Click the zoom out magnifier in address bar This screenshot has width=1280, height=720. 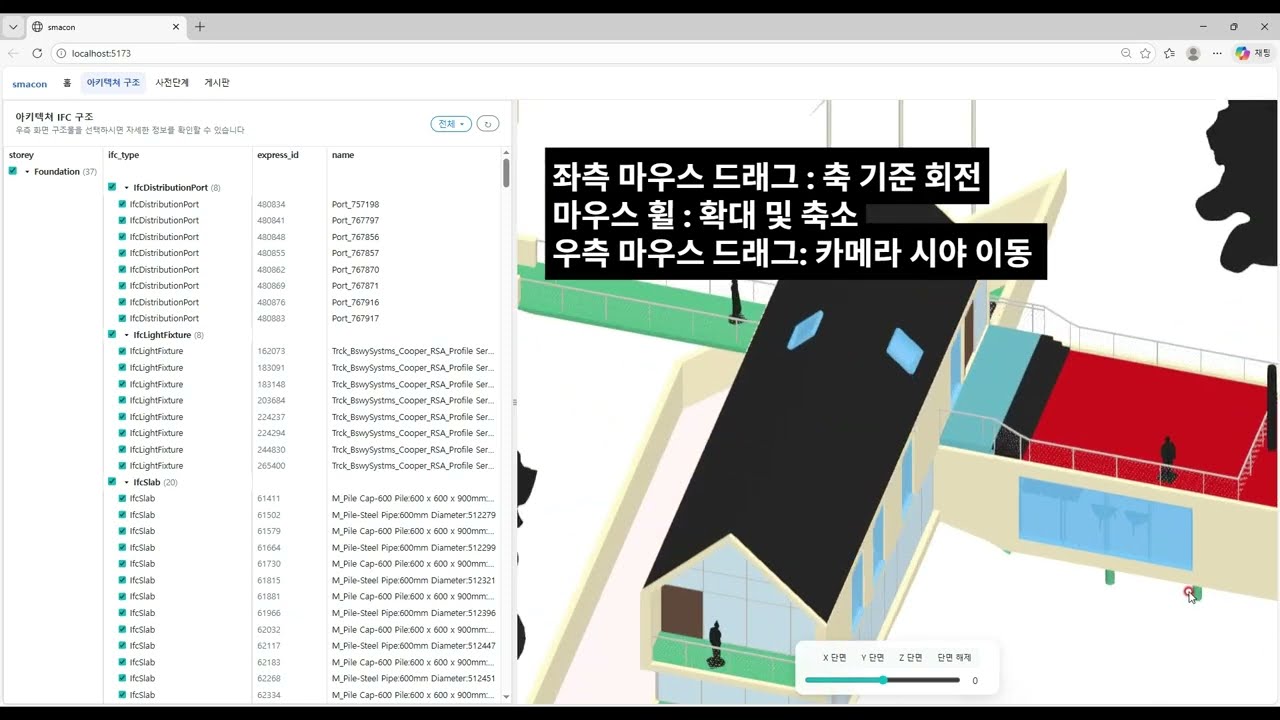(x=1126, y=53)
